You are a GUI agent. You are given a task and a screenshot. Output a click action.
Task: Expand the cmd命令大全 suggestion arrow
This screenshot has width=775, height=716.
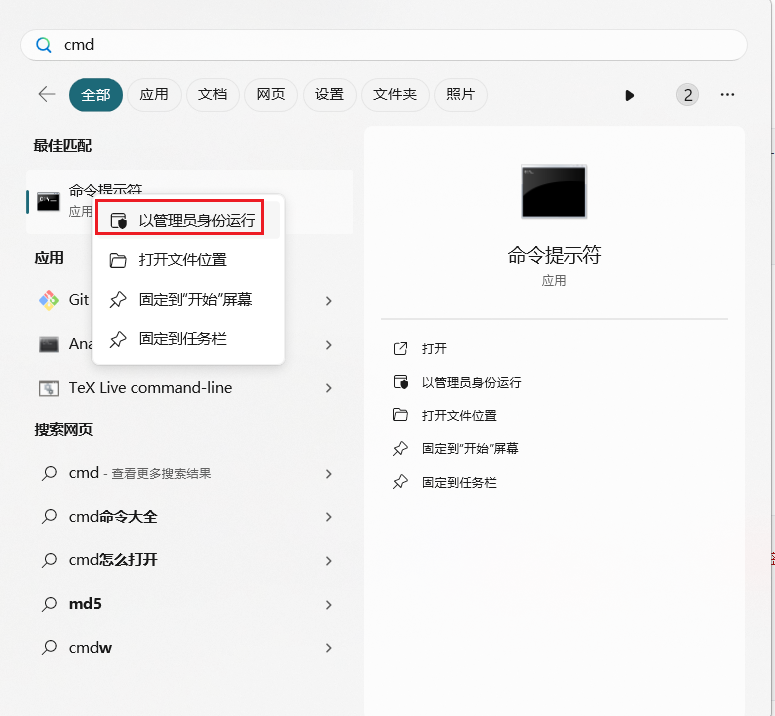[x=328, y=517]
